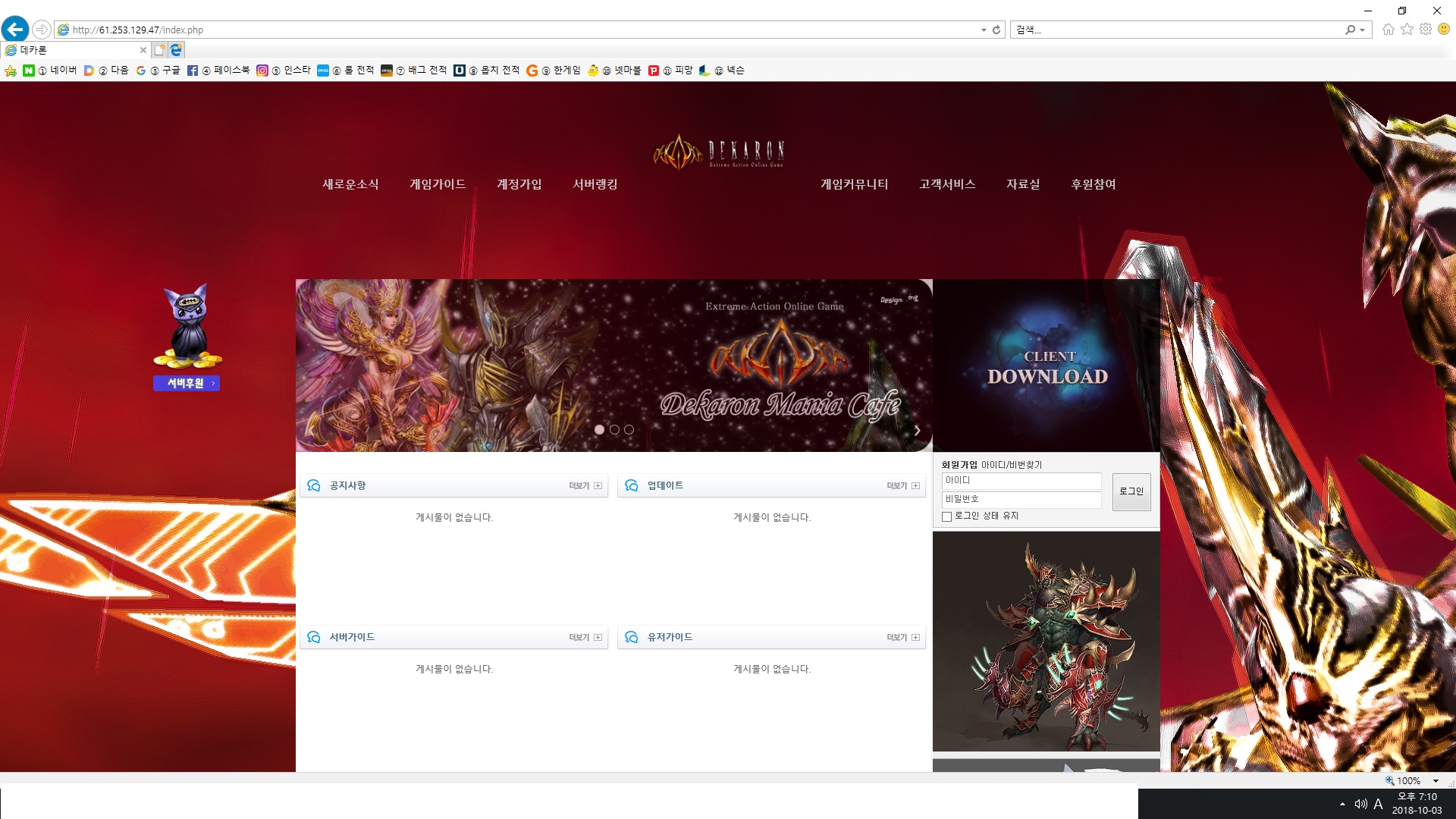Screen dimensions: 1456x819
Task: Click the browser back arrow button
Action: coord(15,30)
